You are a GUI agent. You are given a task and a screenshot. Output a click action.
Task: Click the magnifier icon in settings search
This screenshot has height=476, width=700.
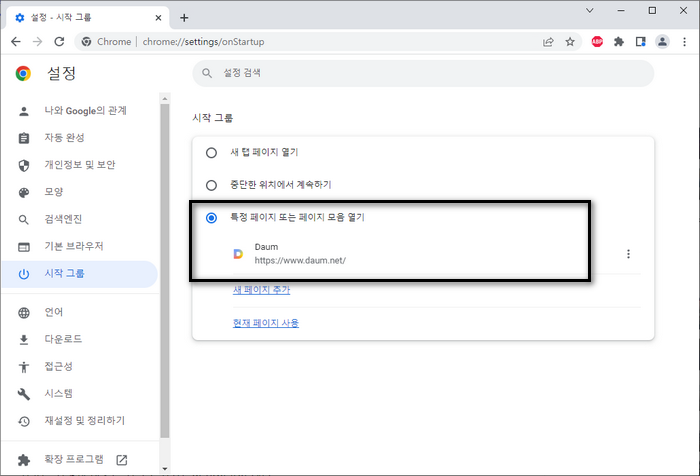207,73
